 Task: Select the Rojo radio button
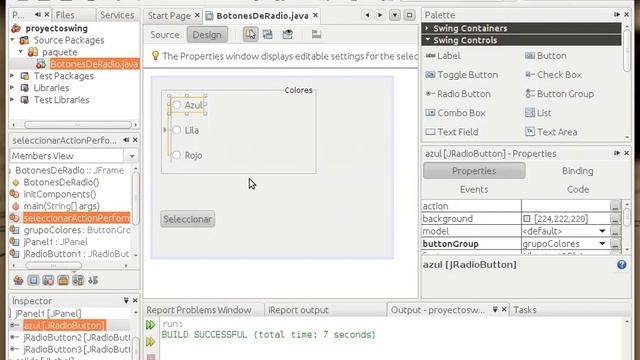pyautogui.click(x=177, y=155)
